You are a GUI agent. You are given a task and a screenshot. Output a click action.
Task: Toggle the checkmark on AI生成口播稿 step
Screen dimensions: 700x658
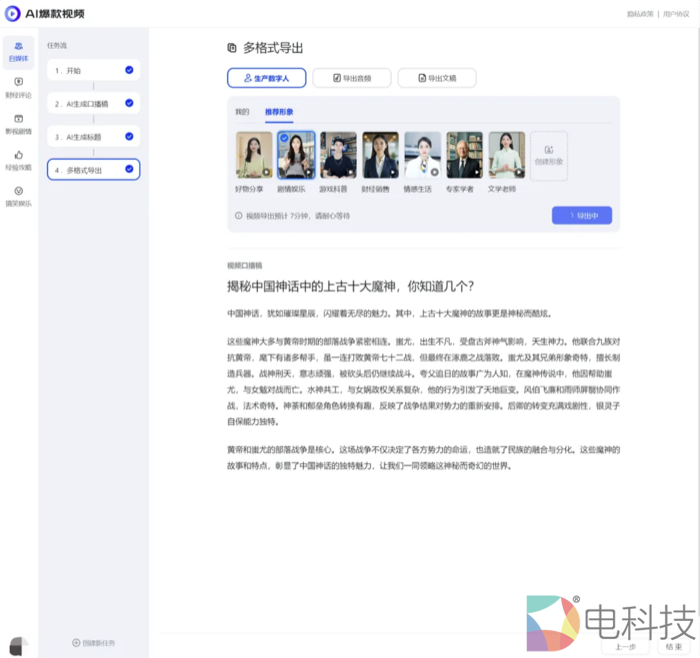(x=129, y=103)
